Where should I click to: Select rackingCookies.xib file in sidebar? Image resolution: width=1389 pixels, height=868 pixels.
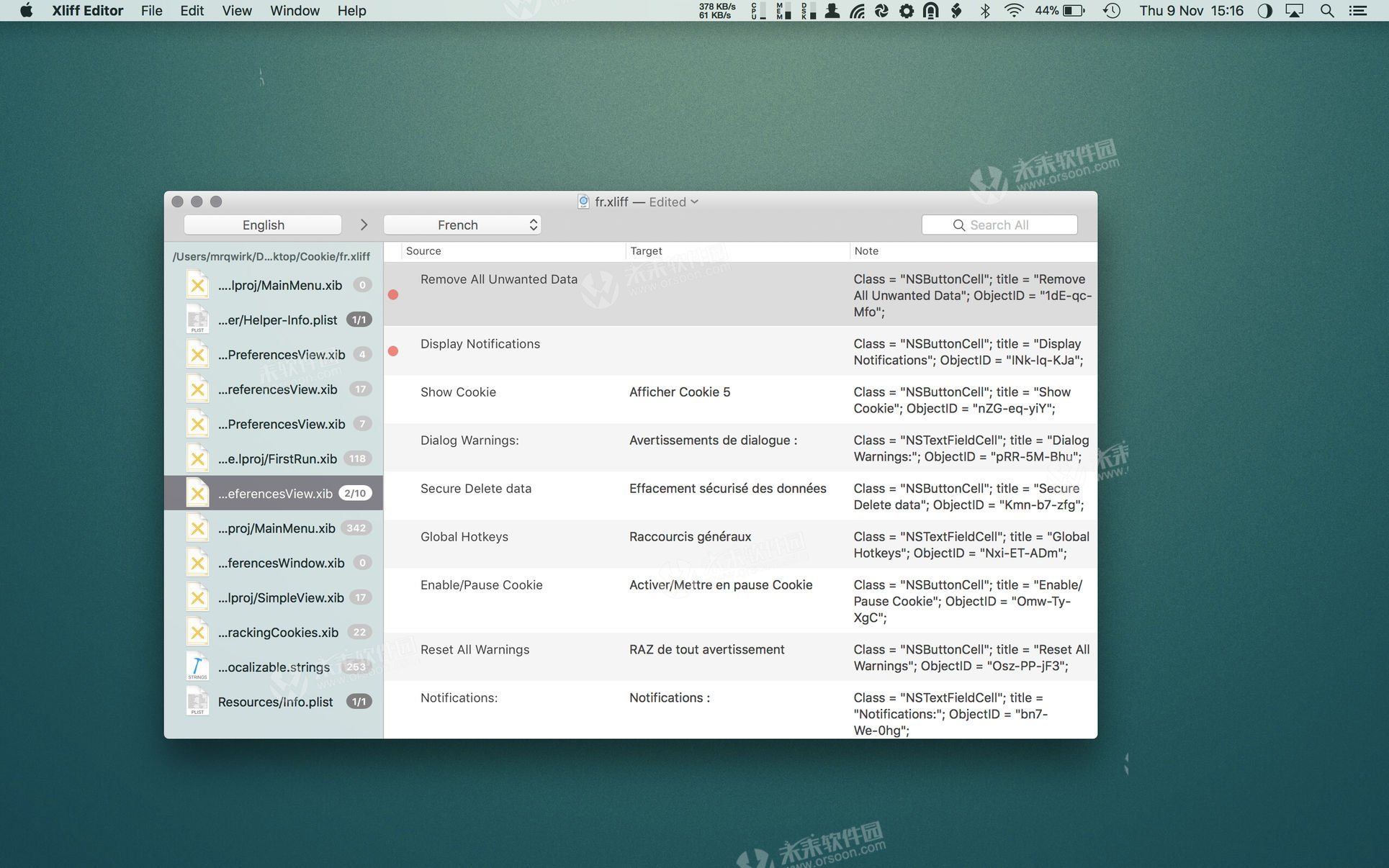278,632
